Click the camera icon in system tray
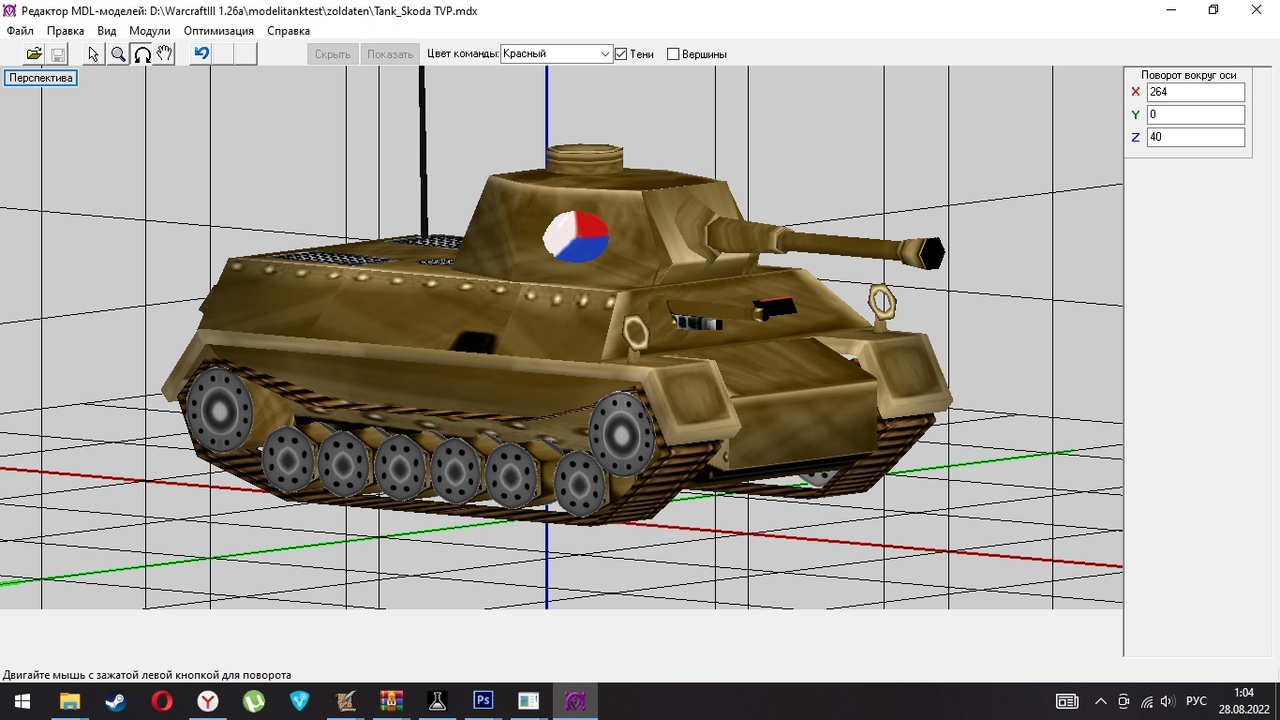1280x720 pixels. [1124, 702]
